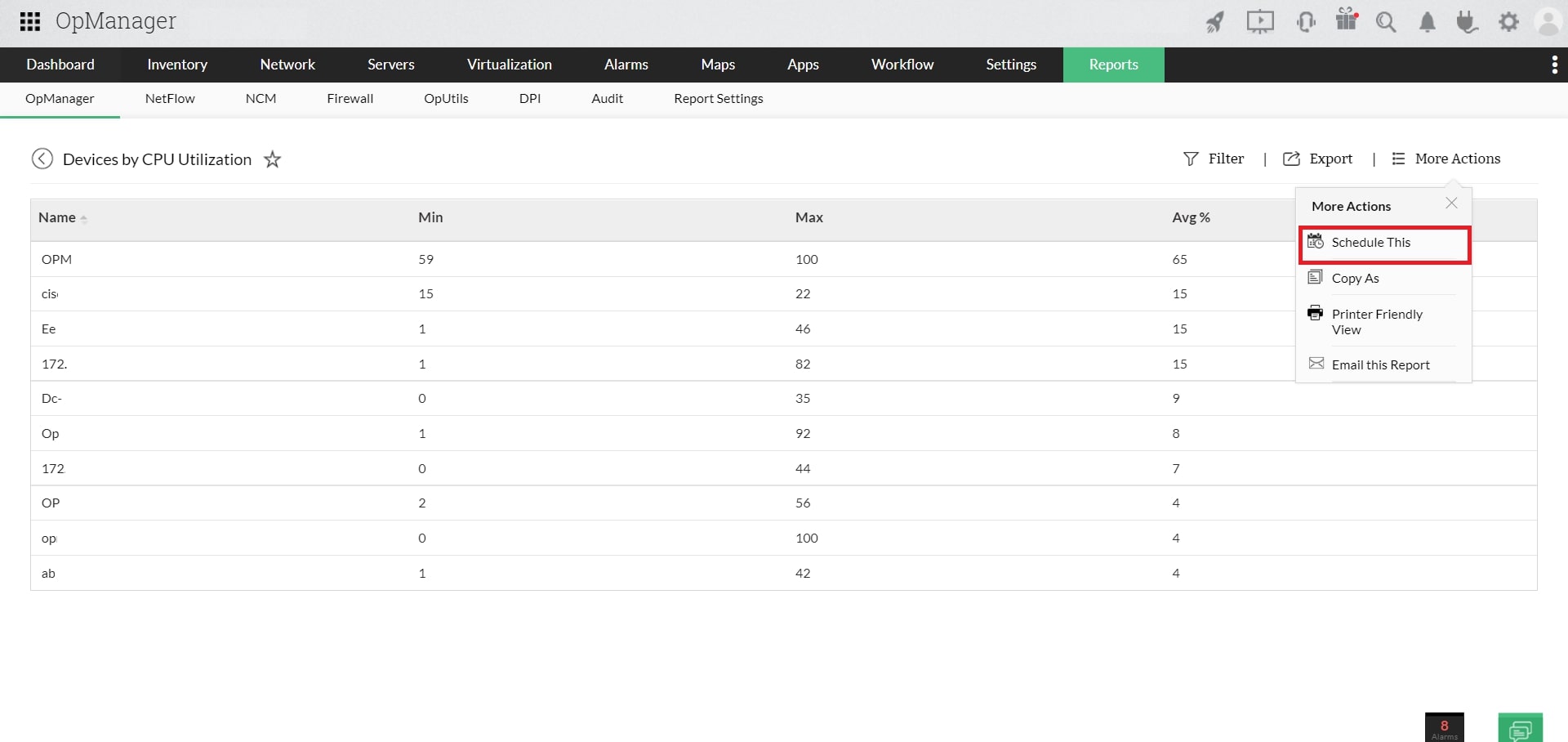Image resolution: width=1568 pixels, height=742 pixels.
Task: Open the More Actions menu
Action: [1445, 159]
